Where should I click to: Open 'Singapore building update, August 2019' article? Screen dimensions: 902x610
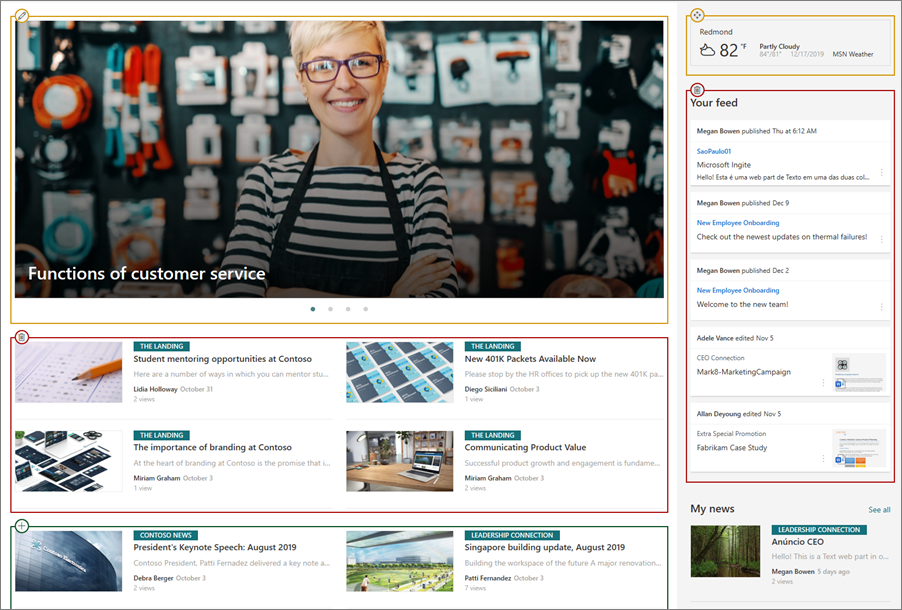[544, 548]
